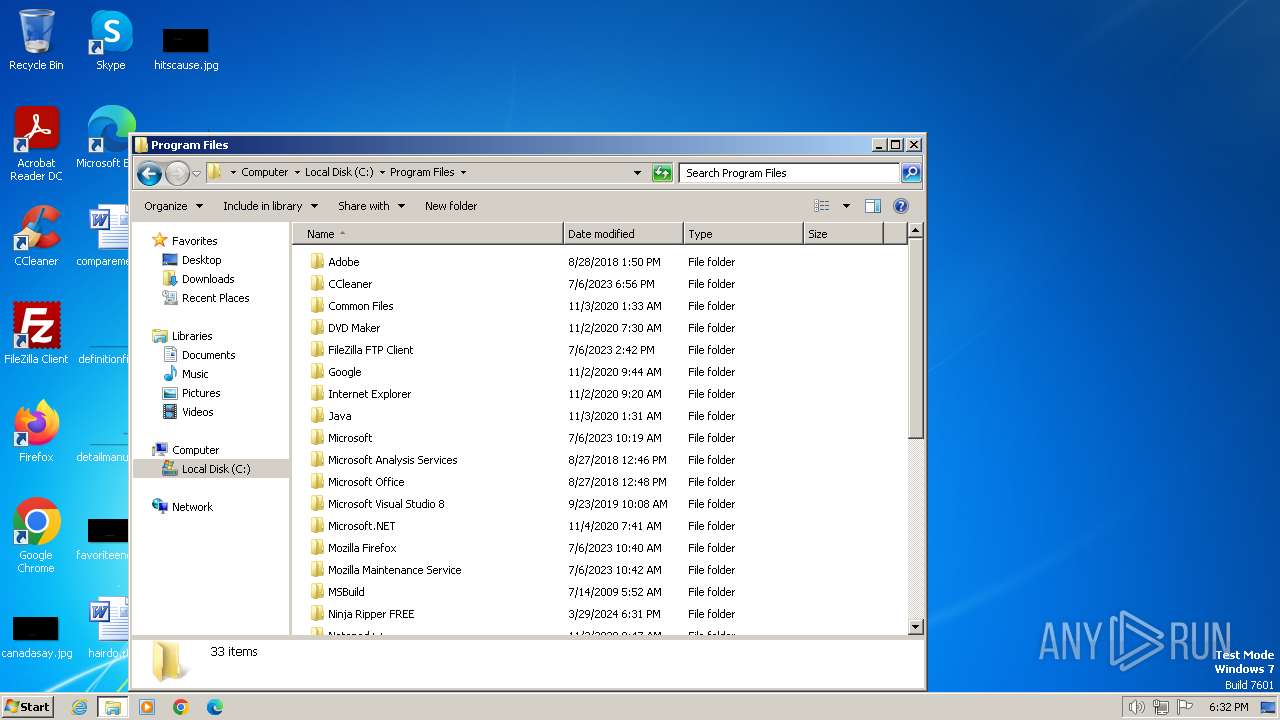Open the Organize menu
Viewport: 1280px width, 720px height.
coord(173,206)
